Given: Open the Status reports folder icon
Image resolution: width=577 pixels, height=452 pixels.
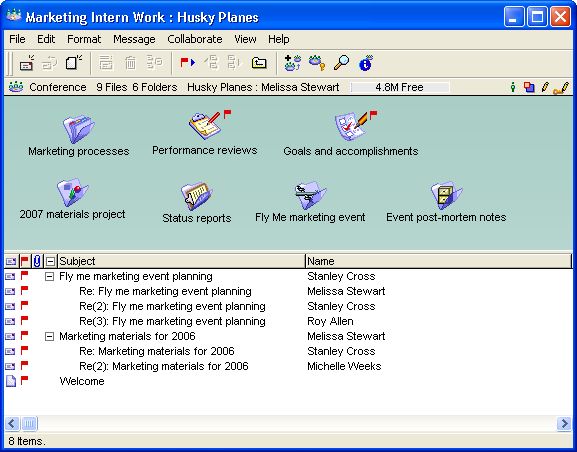Looking at the screenshot, I should pos(197,195).
